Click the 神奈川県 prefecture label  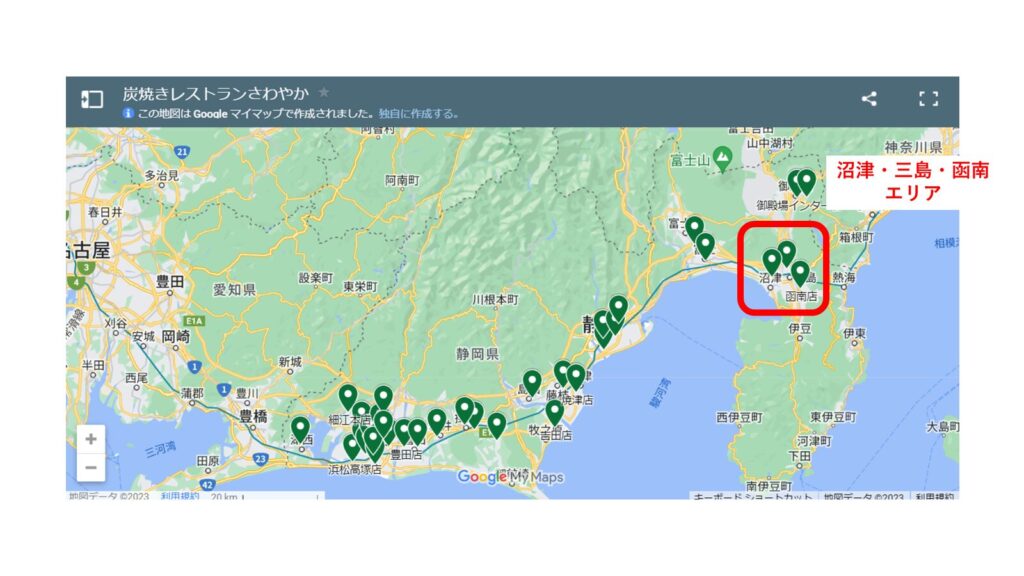[x=913, y=148]
